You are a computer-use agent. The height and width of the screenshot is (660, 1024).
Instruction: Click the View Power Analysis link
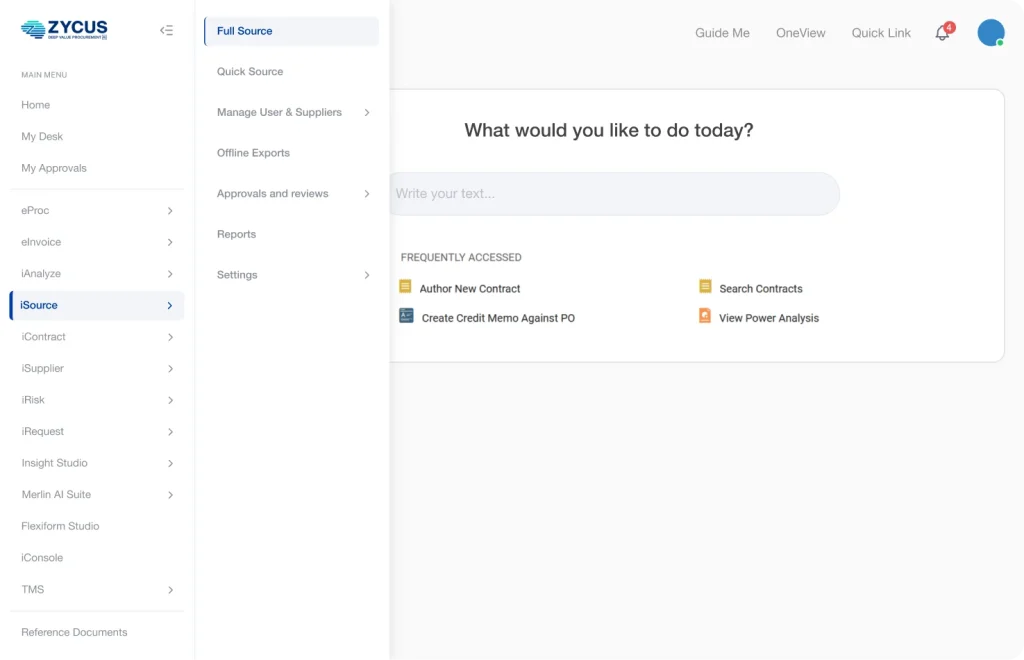769,318
